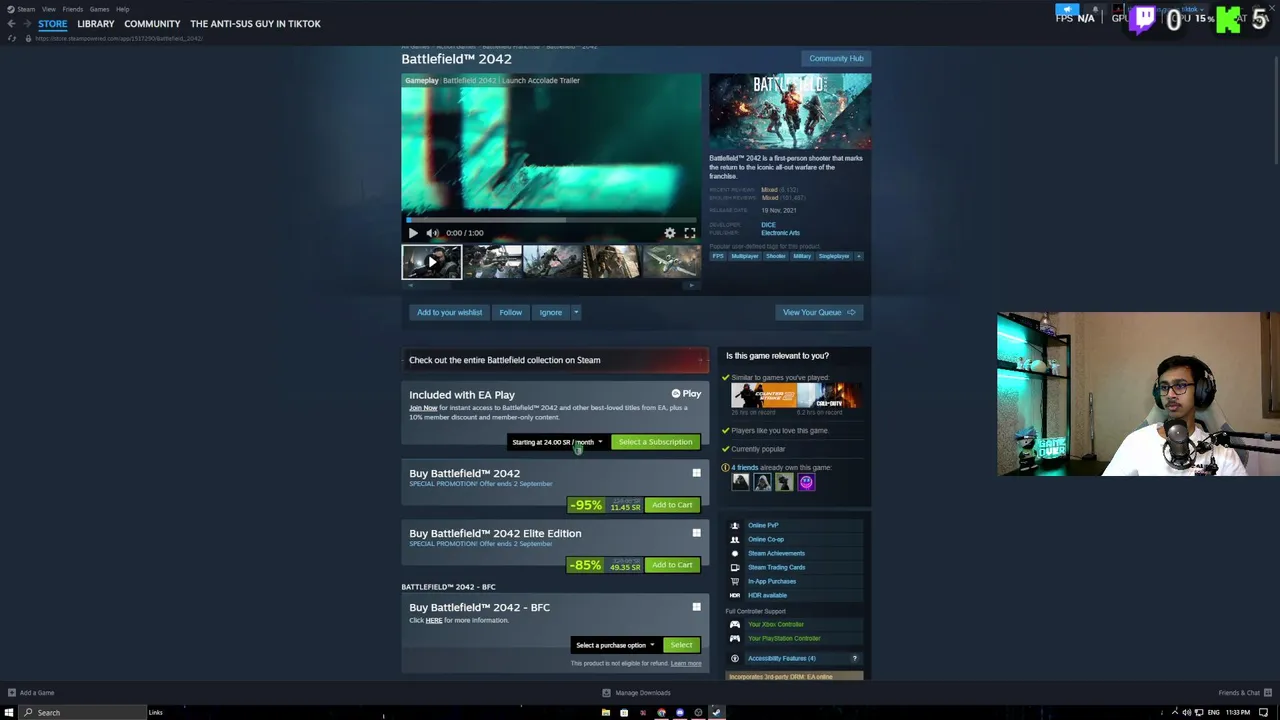The width and height of the screenshot is (1280, 720).
Task: Click Add a Game at bottom left
Action: (31, 692)
